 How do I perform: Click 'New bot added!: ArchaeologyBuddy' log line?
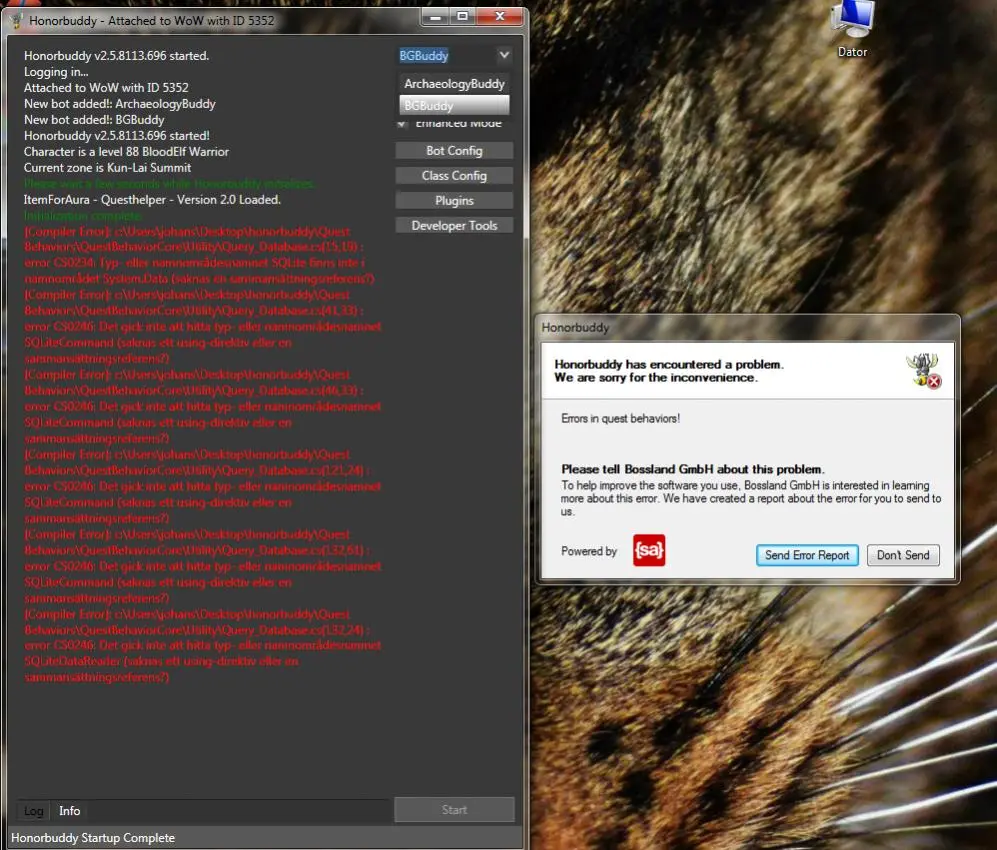(x=120, y=104)
